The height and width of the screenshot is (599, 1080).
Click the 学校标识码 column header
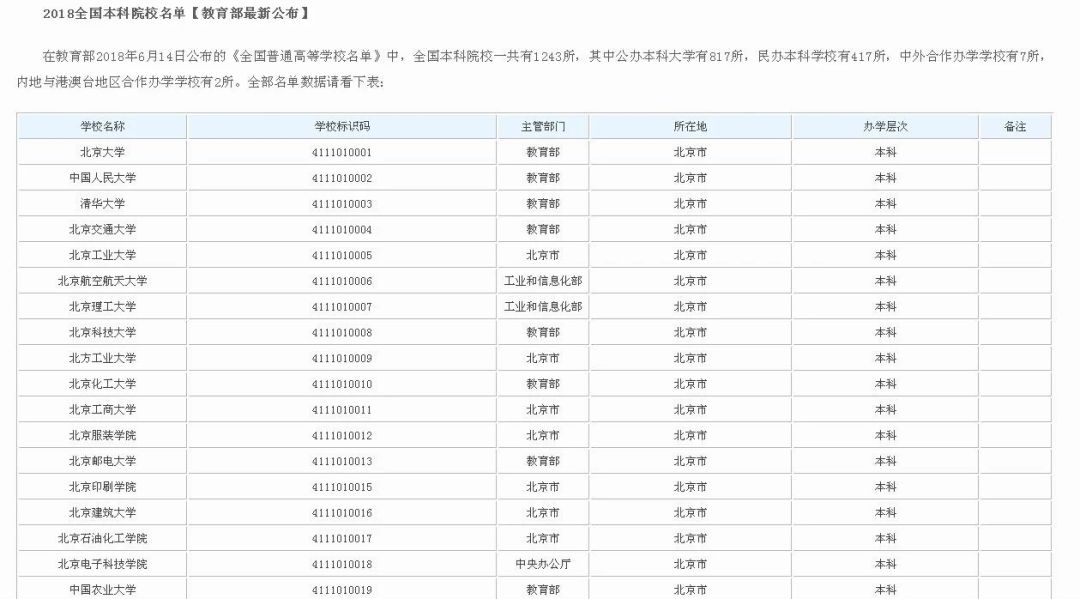coord(342,127)
